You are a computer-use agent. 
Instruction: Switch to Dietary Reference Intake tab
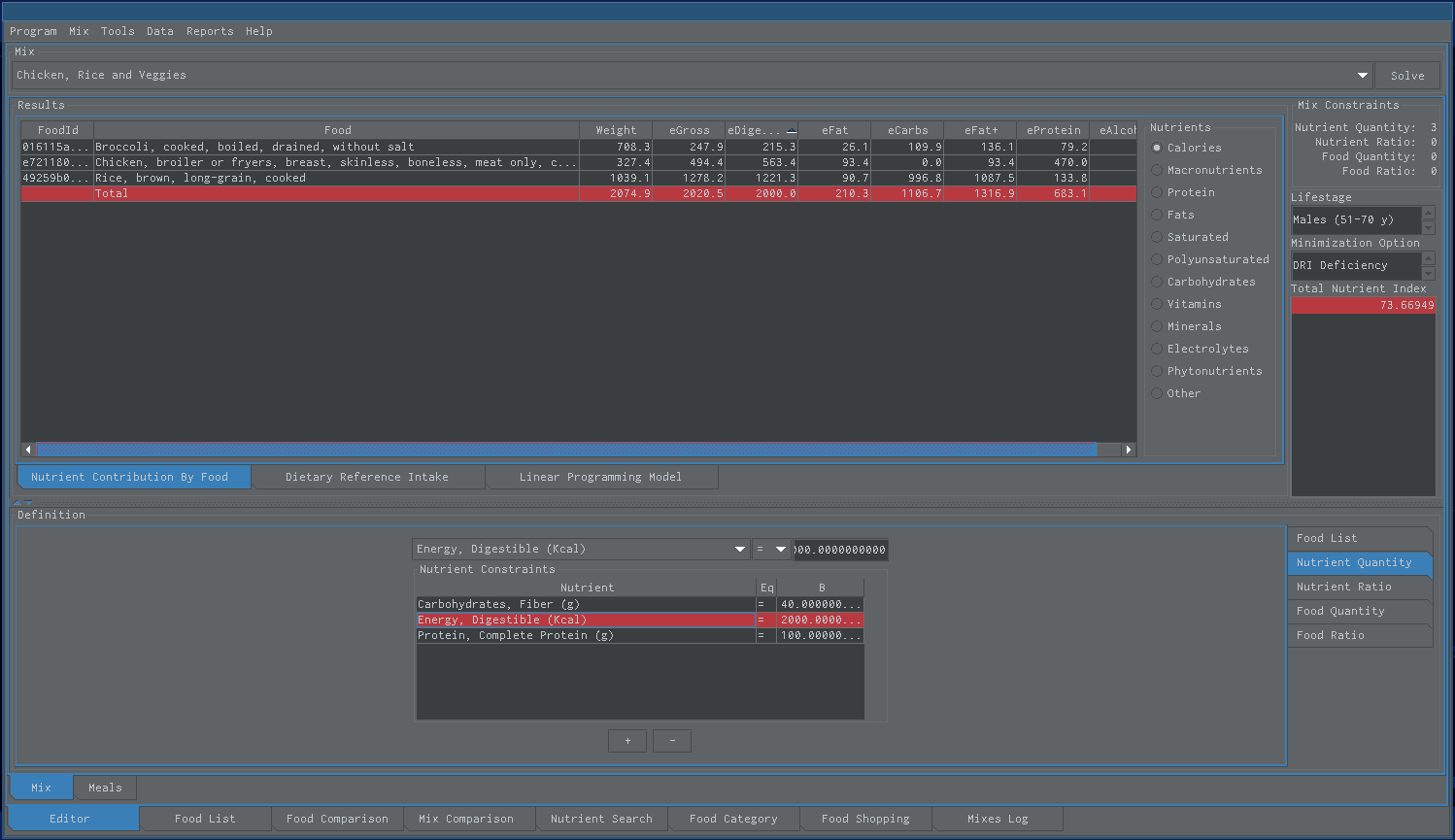point(367,477)
